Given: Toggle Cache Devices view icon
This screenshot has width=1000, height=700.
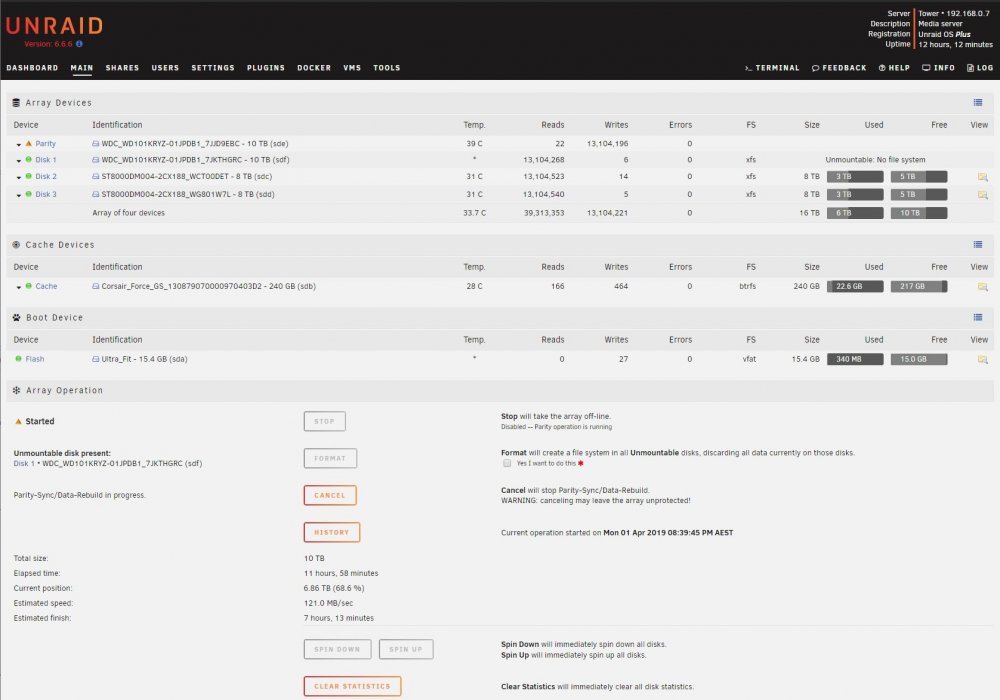Looking at the screenshot, I should pos(978,245).
